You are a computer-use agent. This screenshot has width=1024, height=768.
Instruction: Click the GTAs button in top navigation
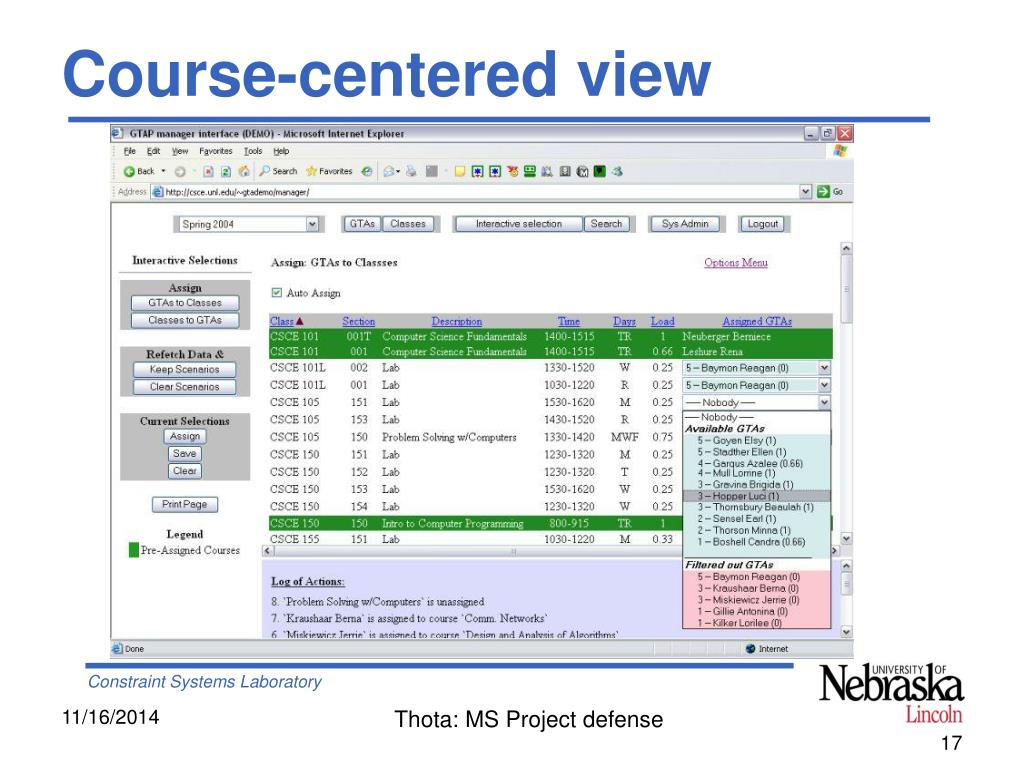tap(362, 224)
